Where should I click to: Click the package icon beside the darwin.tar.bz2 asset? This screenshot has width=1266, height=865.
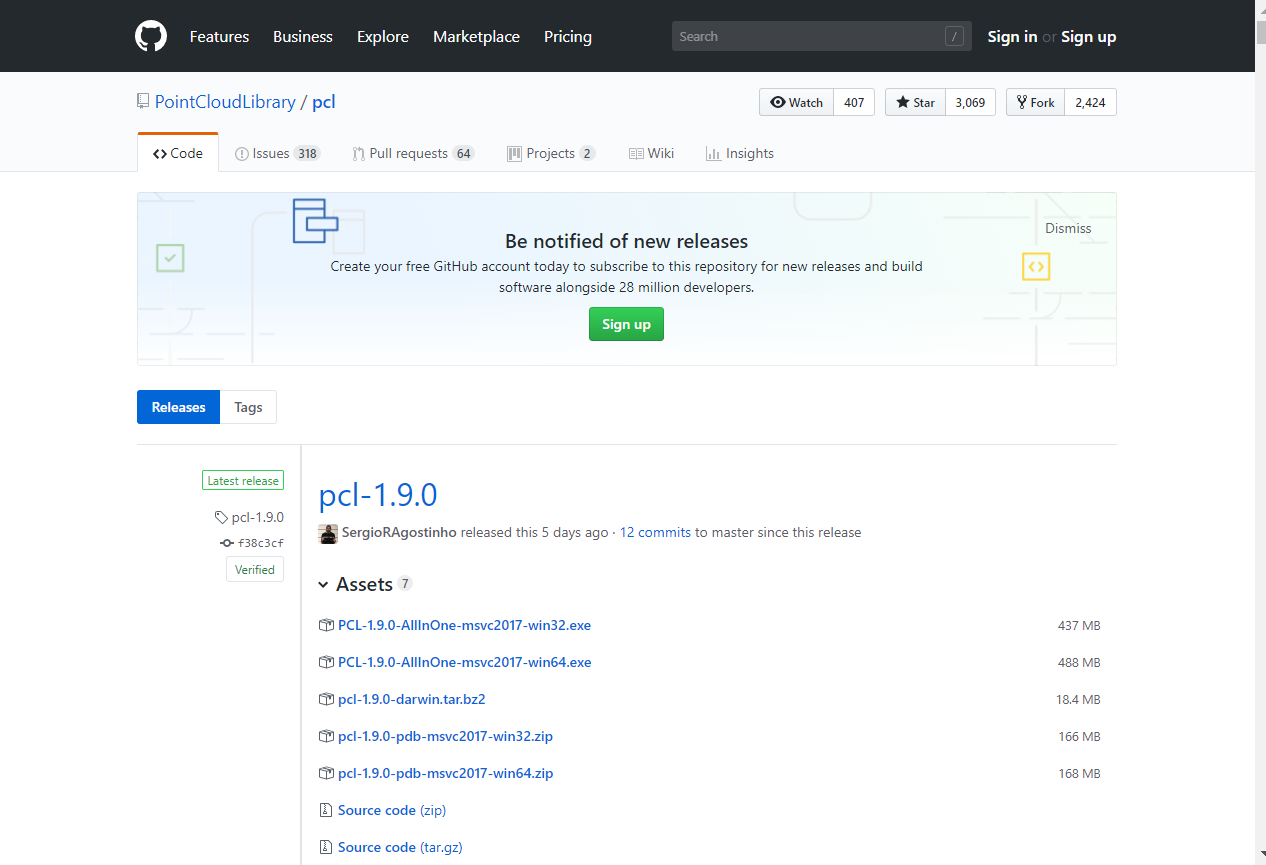click(x=325, y=699)
